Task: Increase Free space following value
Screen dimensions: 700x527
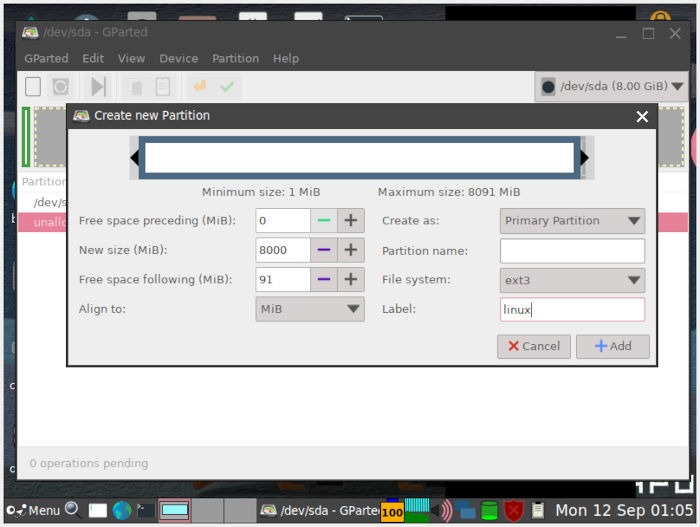Action: (x=351, y=280)
